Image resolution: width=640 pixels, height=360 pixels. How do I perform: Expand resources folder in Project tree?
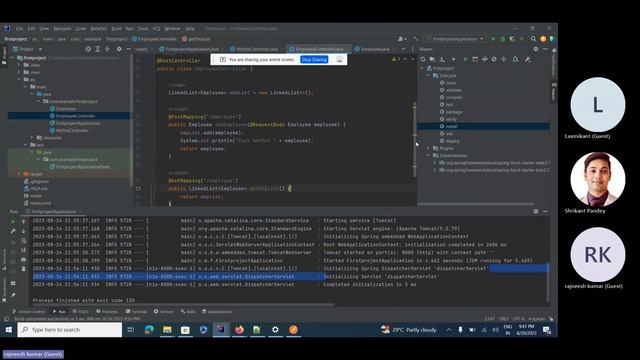click(x=32, y=138)
